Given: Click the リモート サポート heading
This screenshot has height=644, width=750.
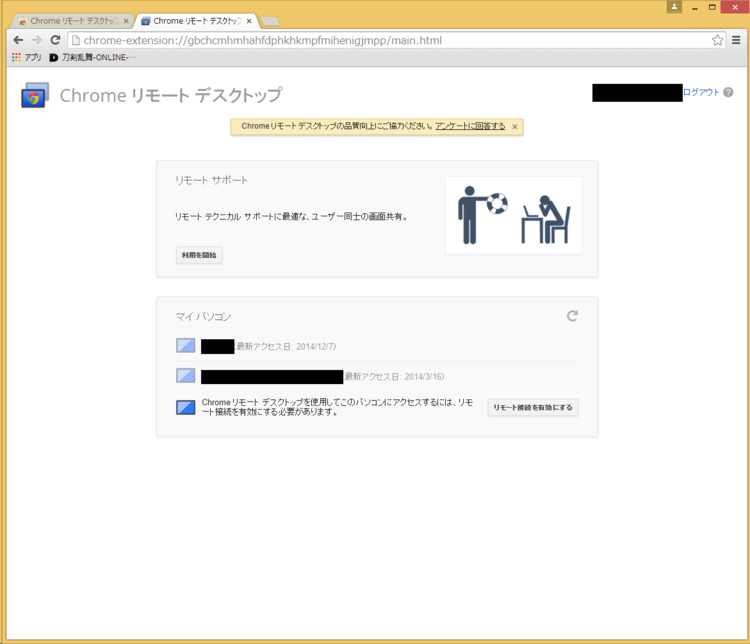Looking at the screenshot, I should 211,180.
